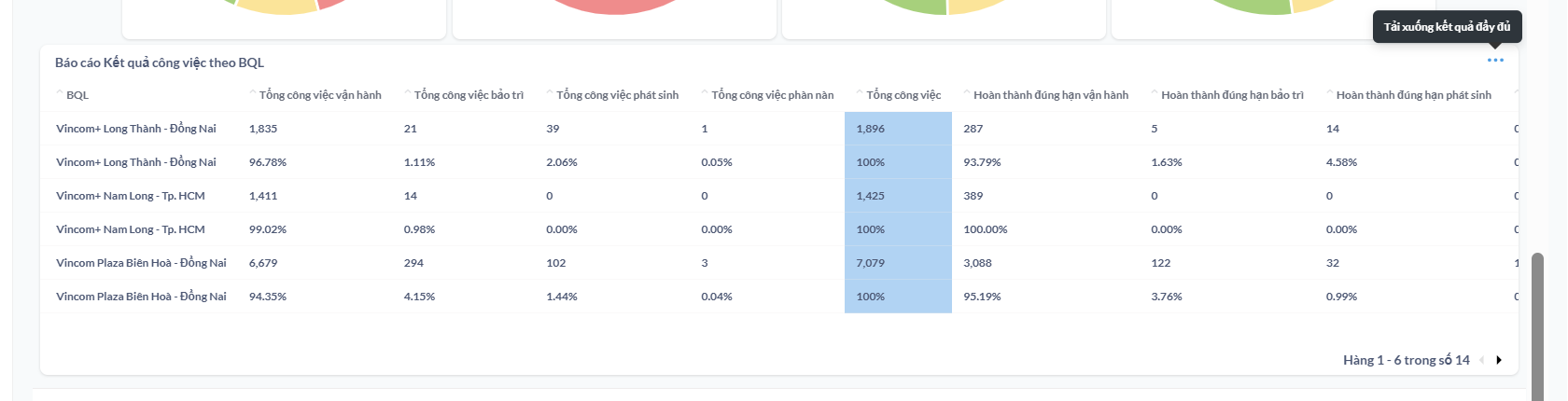Sort by Hoàn thành đúng hạn vận hành header

tap(1050, 95)
